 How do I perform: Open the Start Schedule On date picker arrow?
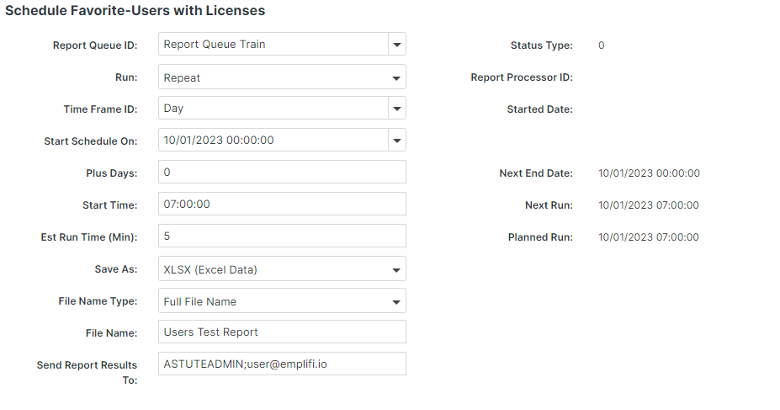[397, 141]
